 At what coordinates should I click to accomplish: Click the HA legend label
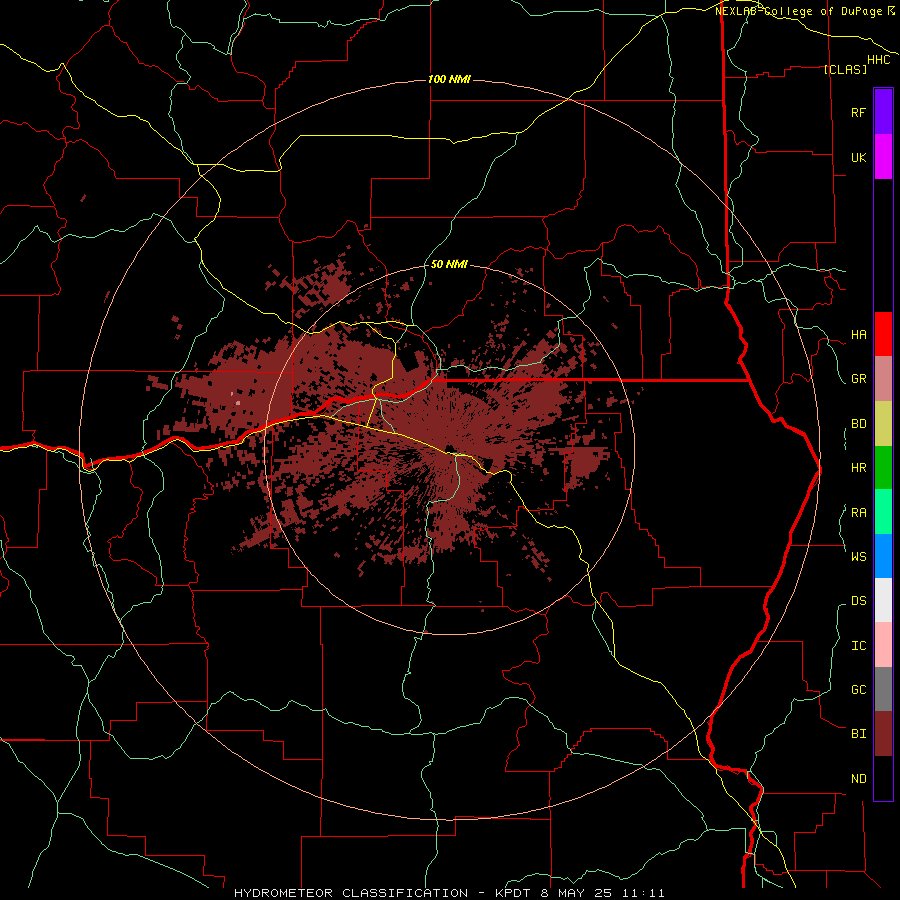click(x=858, y=335)
